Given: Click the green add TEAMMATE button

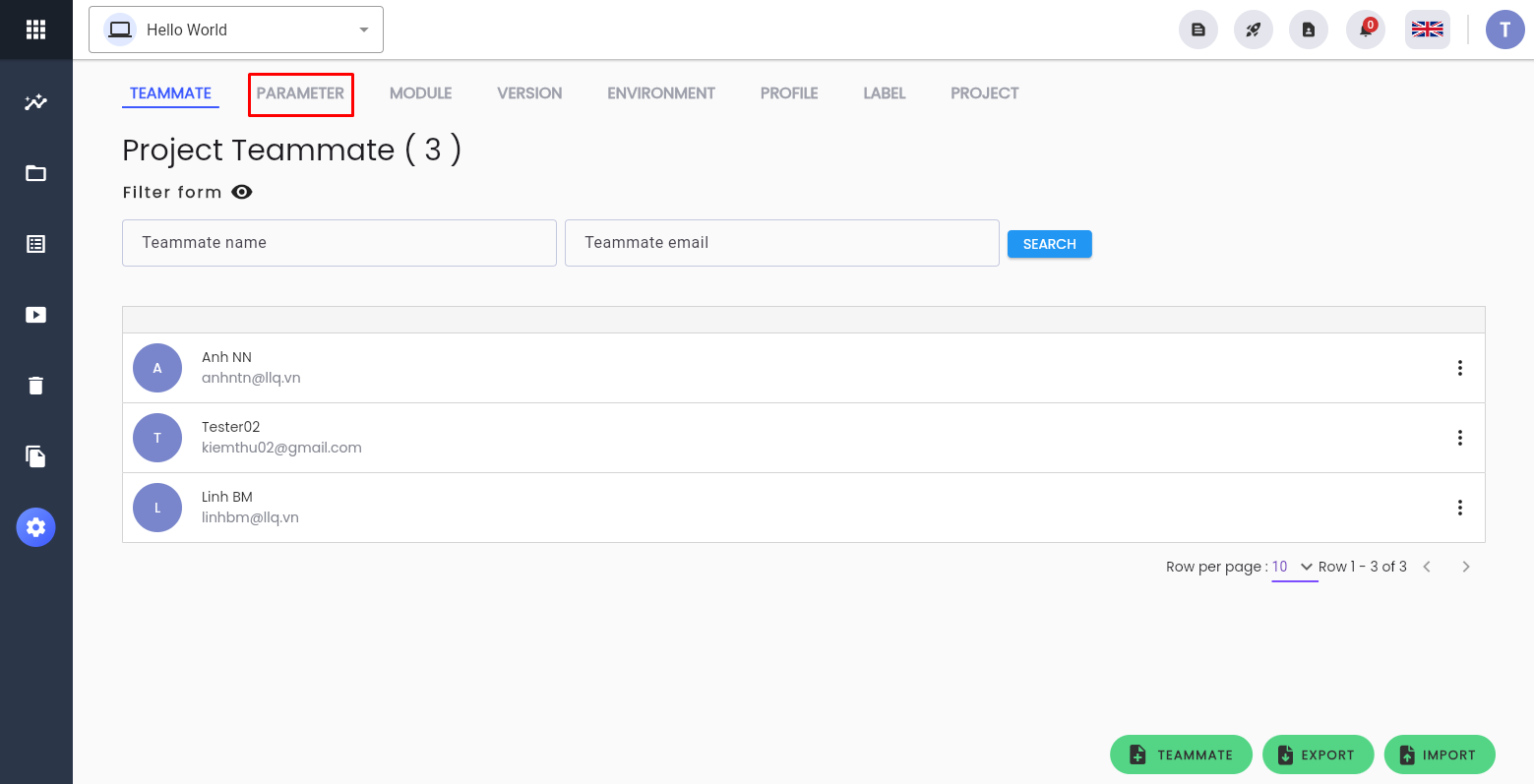Looking at the screenshot, I should 1181,754.
